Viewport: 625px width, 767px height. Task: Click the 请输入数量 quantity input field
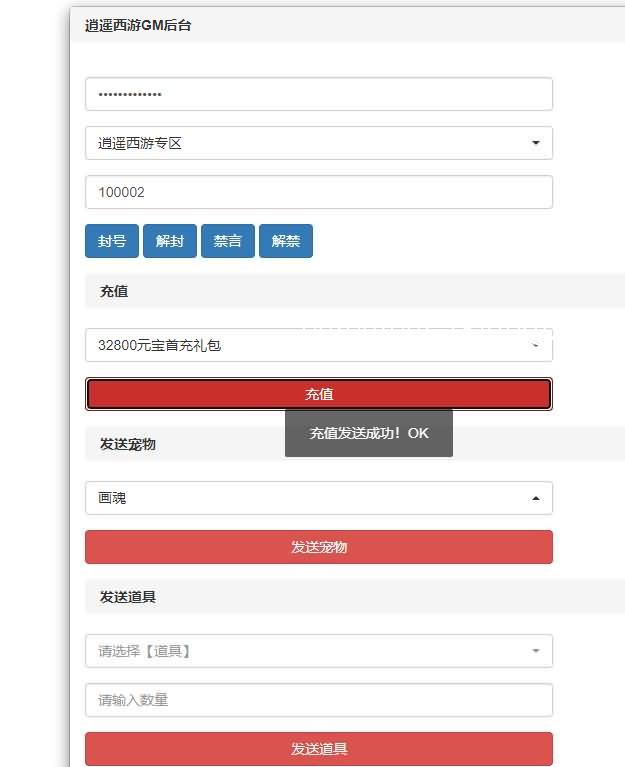coord(319,700)
